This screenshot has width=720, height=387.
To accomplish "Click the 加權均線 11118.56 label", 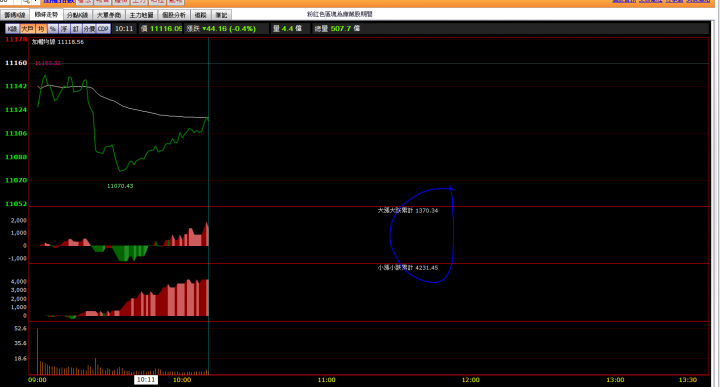I will click(x=58, y=42).
